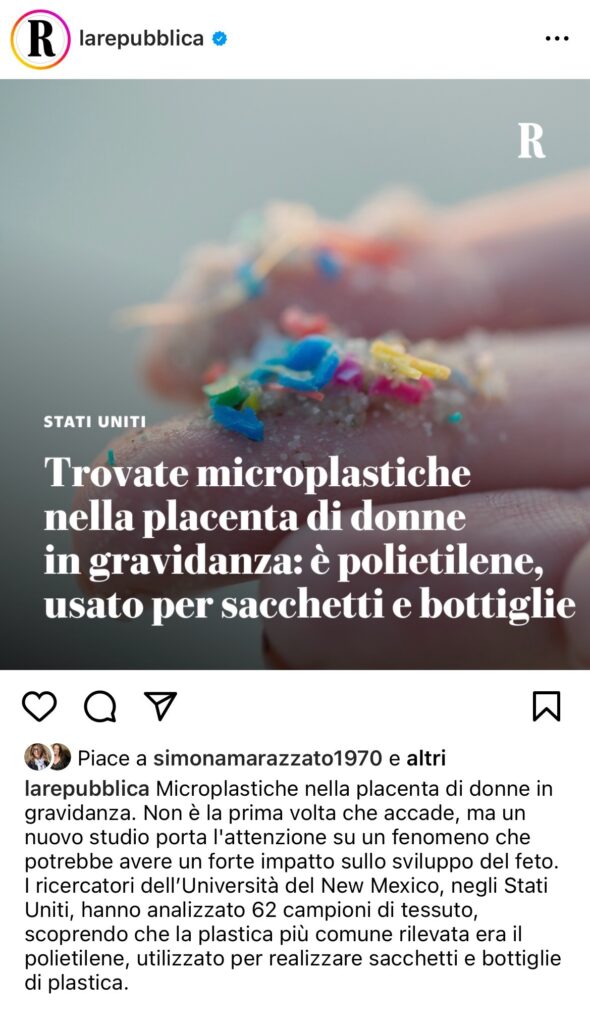Open larepubblica profile from header username
Viewport: 590px width, 1024px height.
[x=141, y=39]
